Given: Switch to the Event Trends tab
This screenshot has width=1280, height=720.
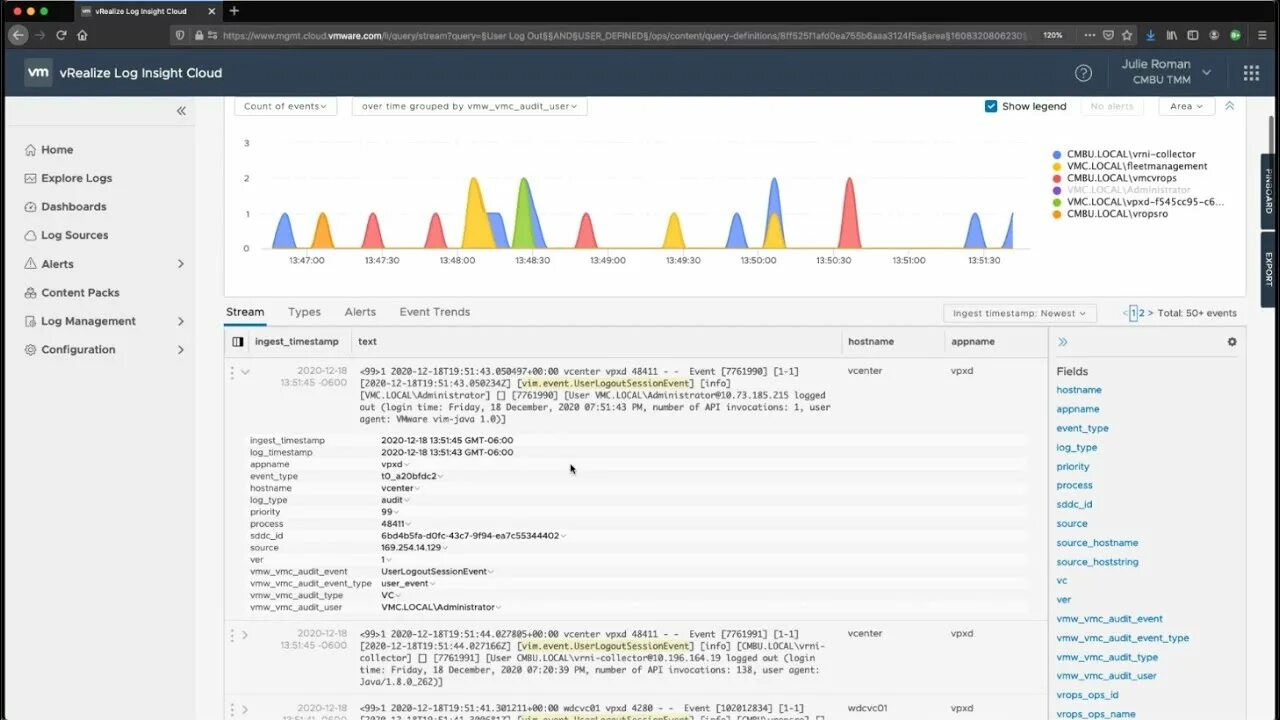Looking at the screenshot, I should point(434,312).
